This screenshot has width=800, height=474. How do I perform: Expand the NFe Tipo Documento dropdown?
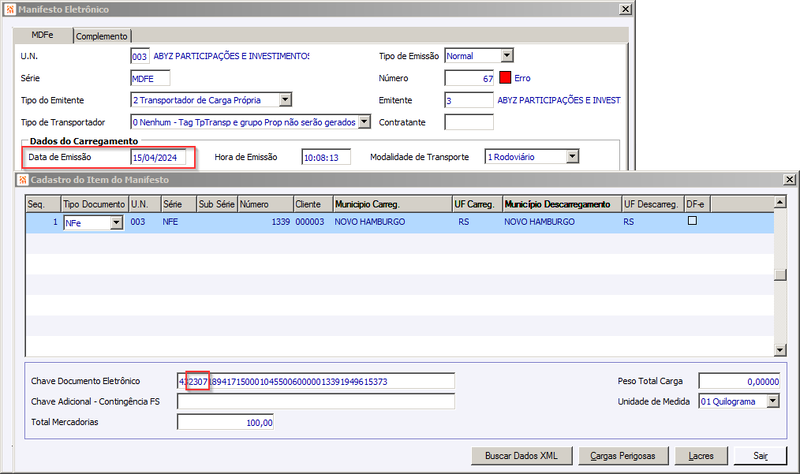pyautogui.click(x=116, y=222)
